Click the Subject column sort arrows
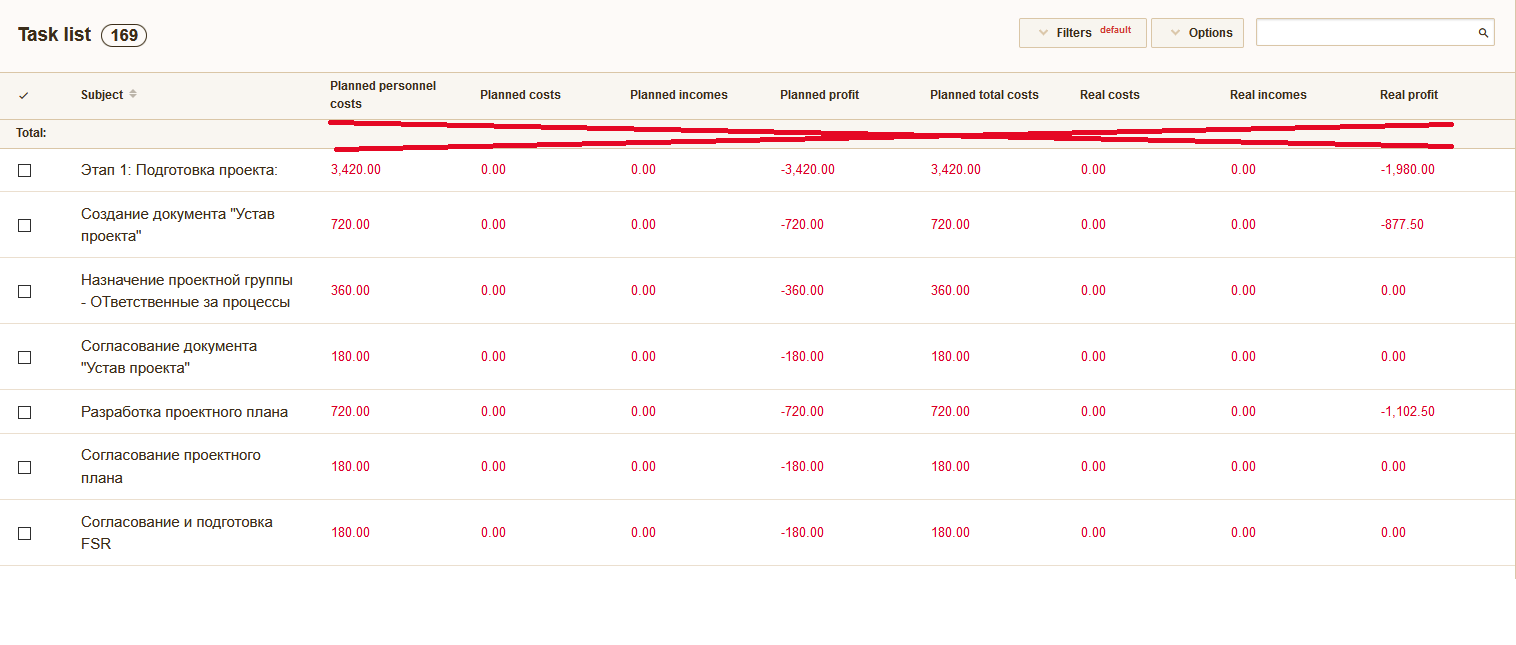The width and height of the screenshot is (1516, 645). click(x=133, y=94)
